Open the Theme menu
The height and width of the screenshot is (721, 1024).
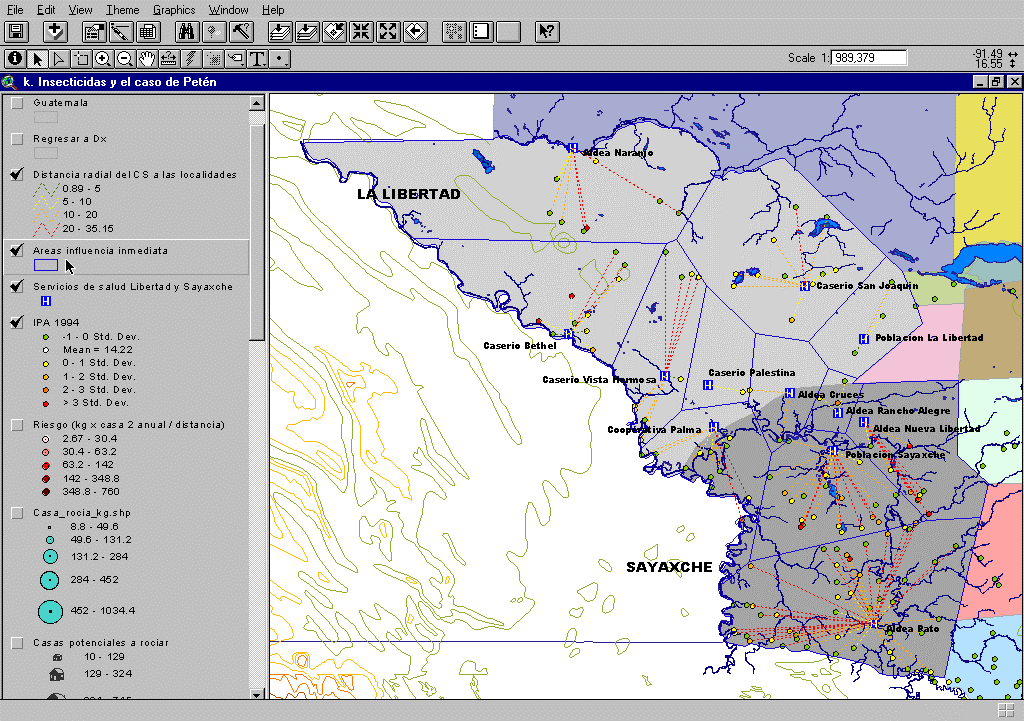[123, 9]
